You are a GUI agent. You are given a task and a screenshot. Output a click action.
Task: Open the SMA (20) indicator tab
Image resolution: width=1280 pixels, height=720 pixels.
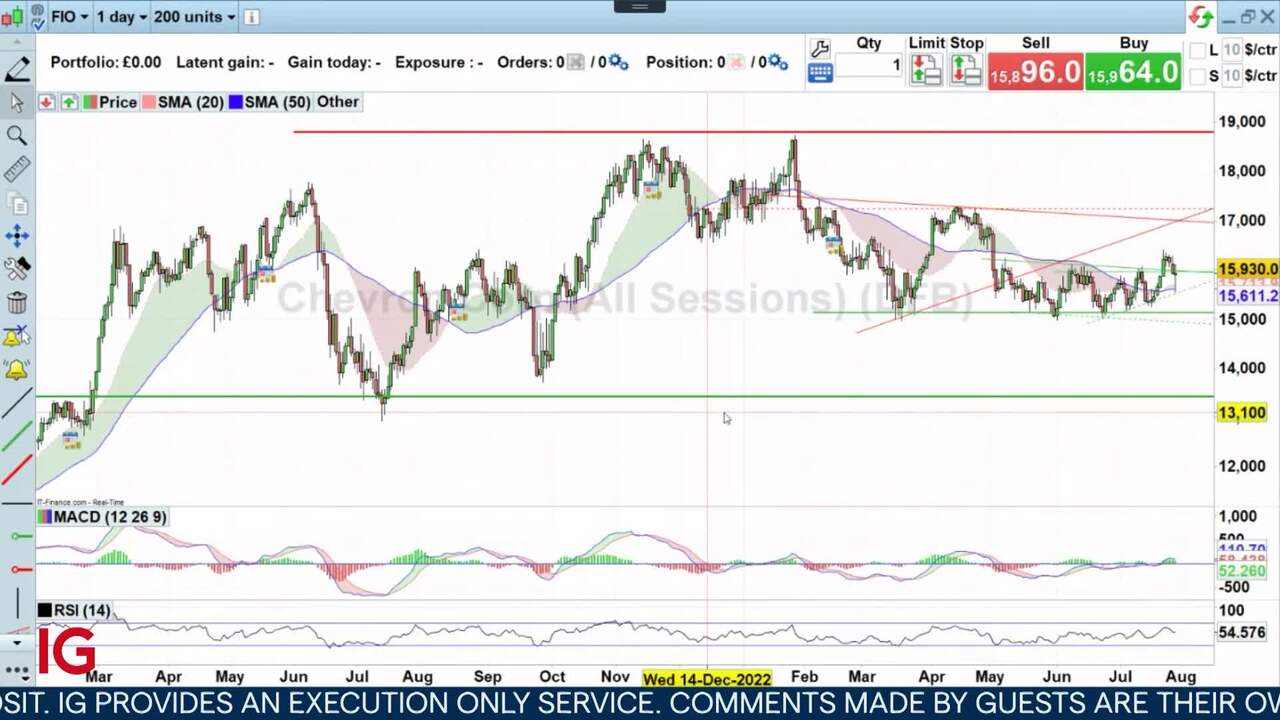(x=183, y=102)
